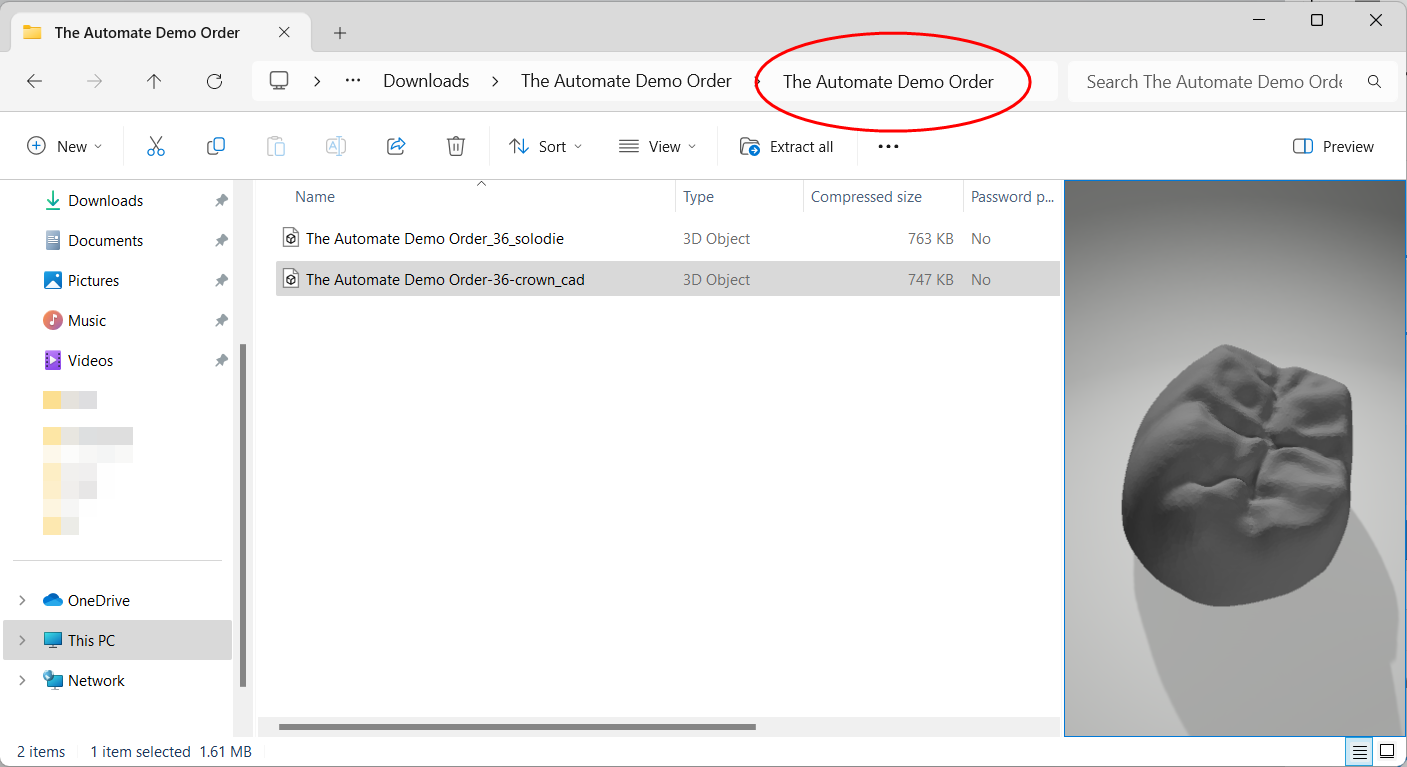Switch to details layout in status bar
The height and width of the screenshot is (767, 1407).
pos(1359,751)
